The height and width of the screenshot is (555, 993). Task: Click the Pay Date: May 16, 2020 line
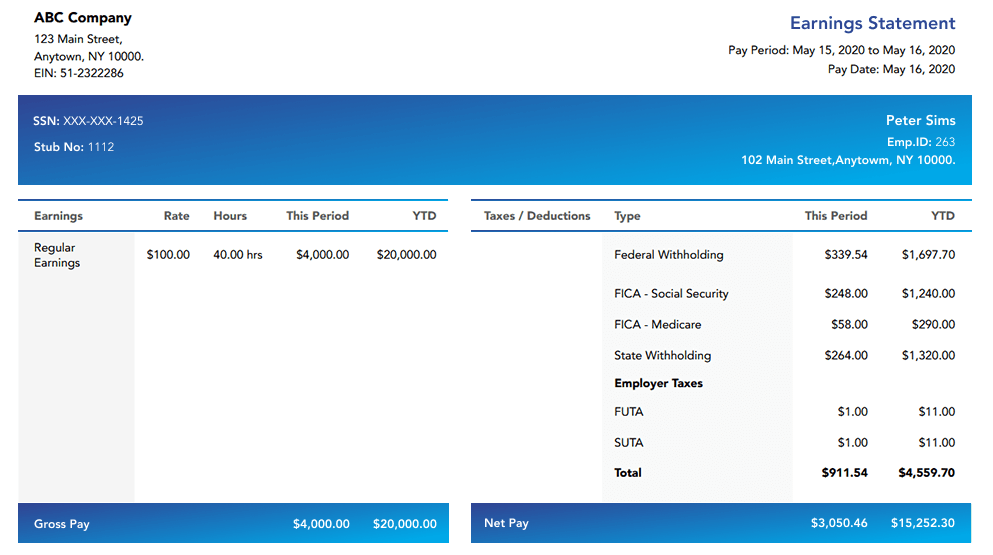pos(892,69)
